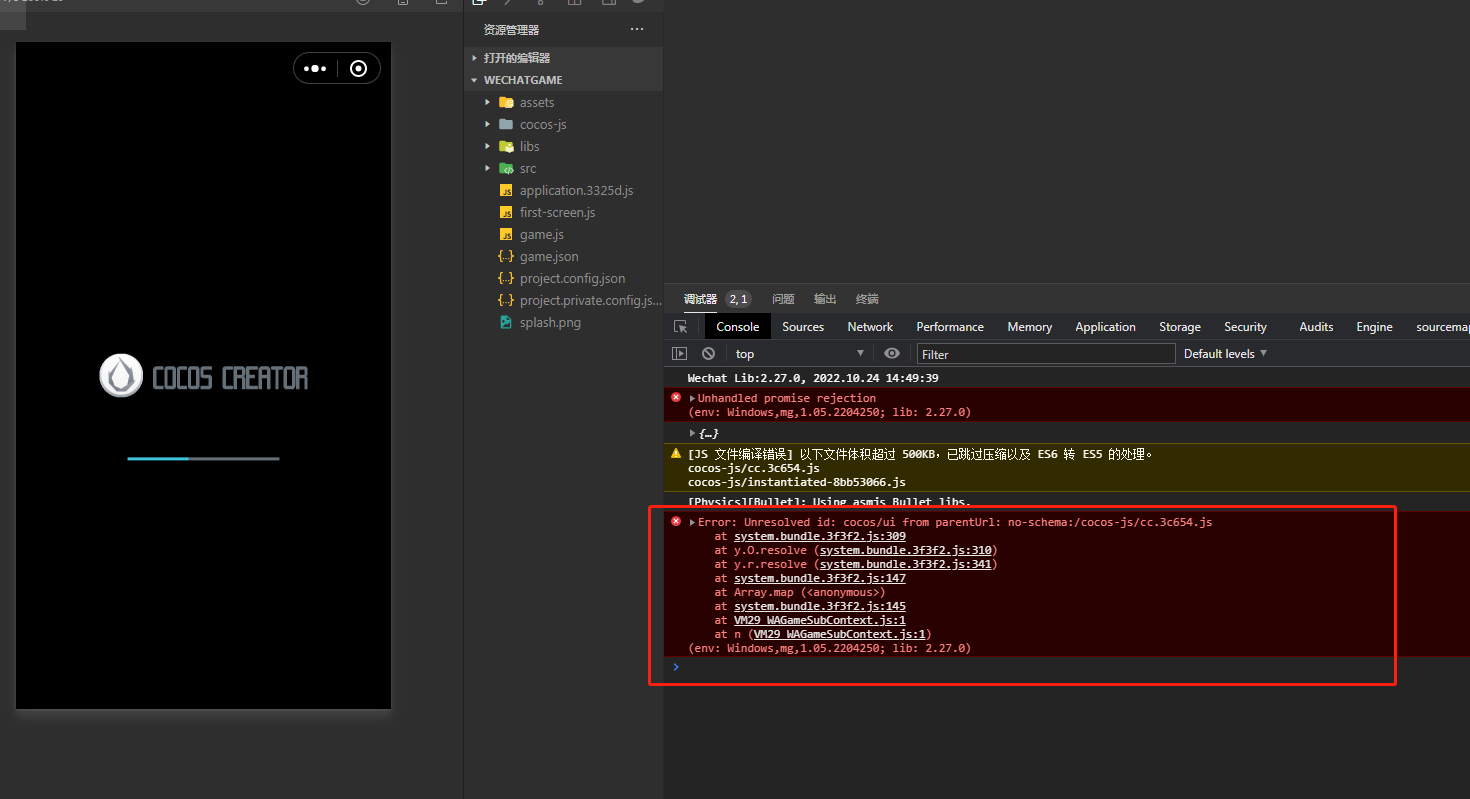Select the Console tab
This screenshot has width=1470, height=799.
738,327
